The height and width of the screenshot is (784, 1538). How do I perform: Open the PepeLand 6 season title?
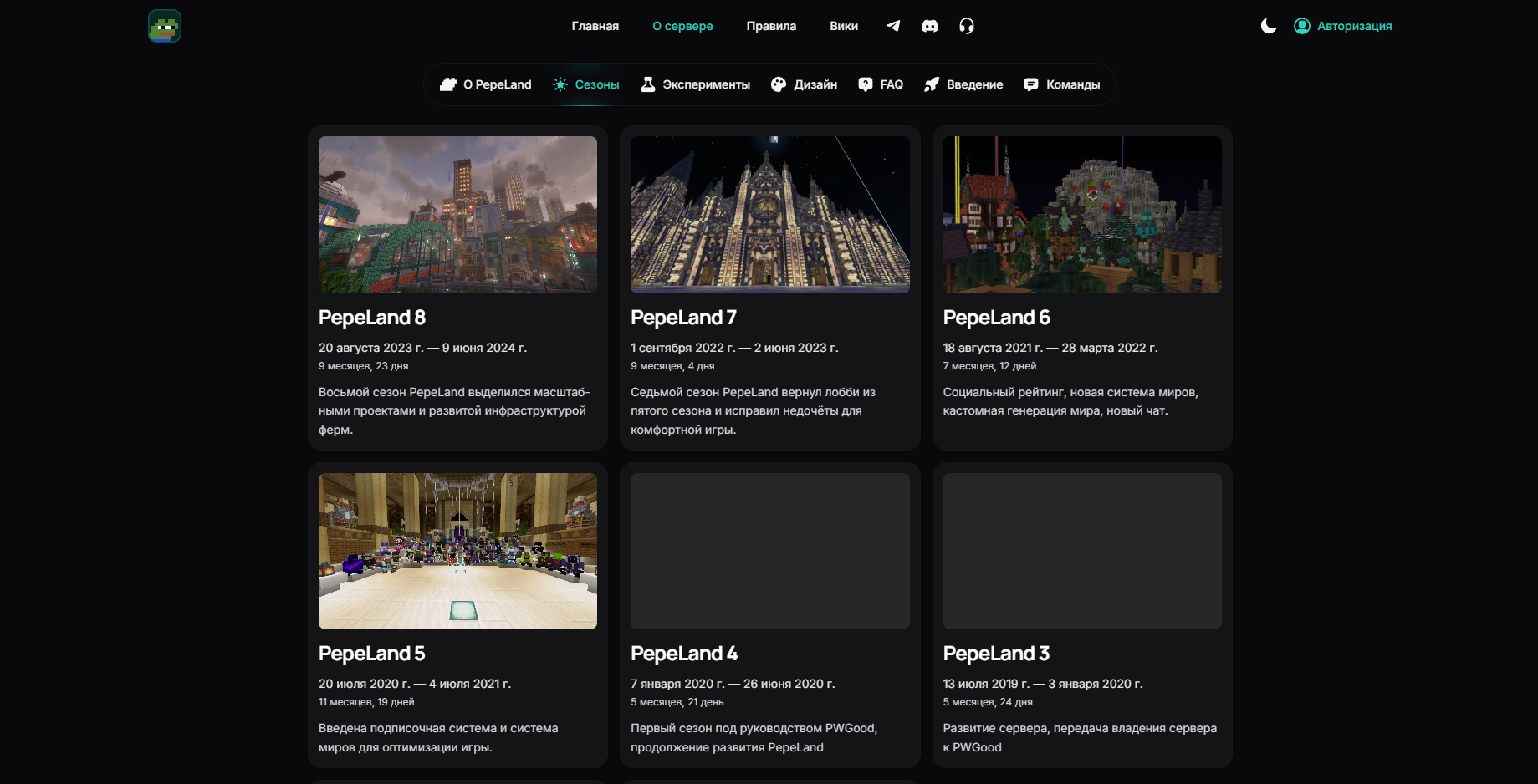coord(997,318)
